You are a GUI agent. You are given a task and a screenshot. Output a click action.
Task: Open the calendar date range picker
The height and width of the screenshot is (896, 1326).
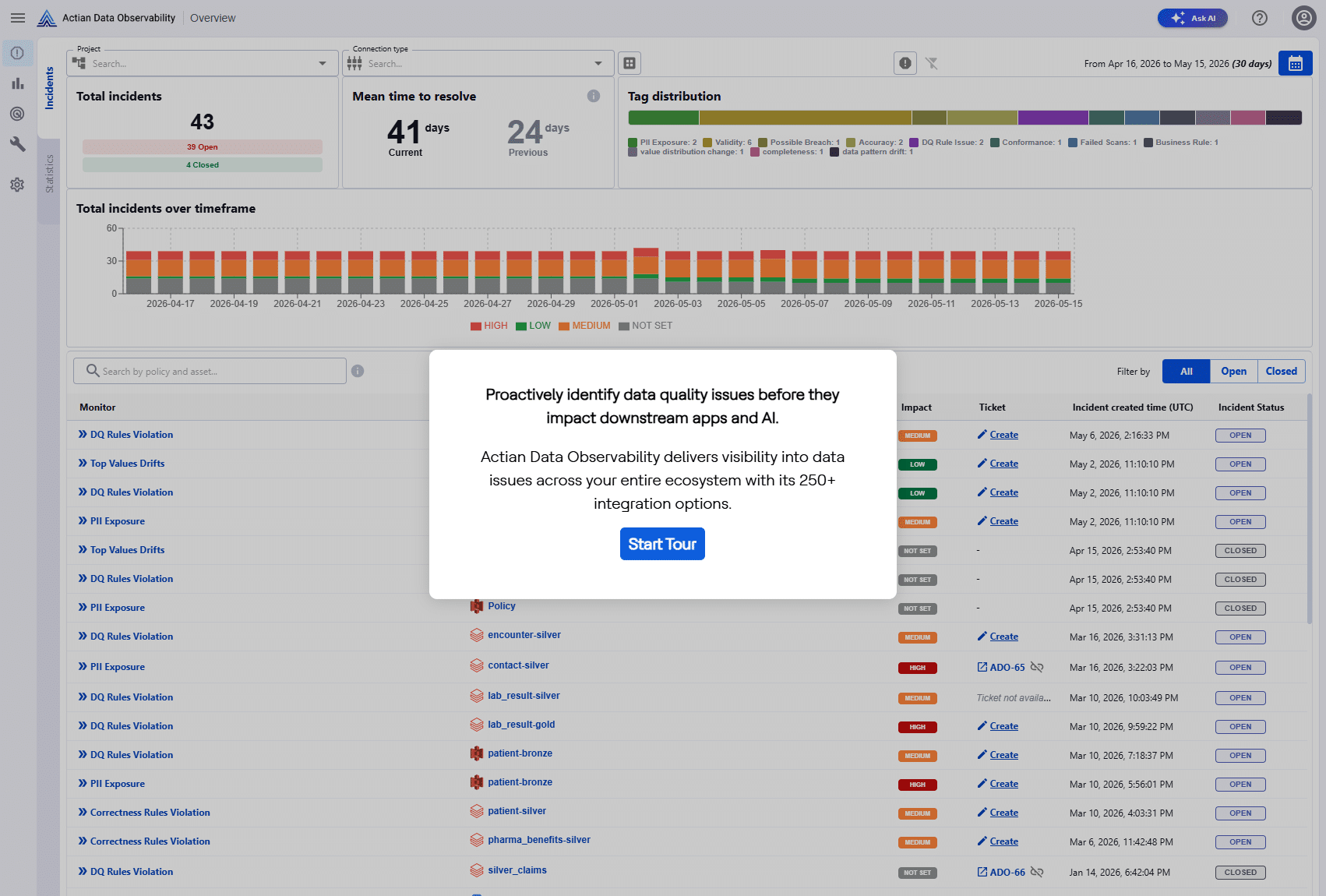click(x=1296, y=63)
